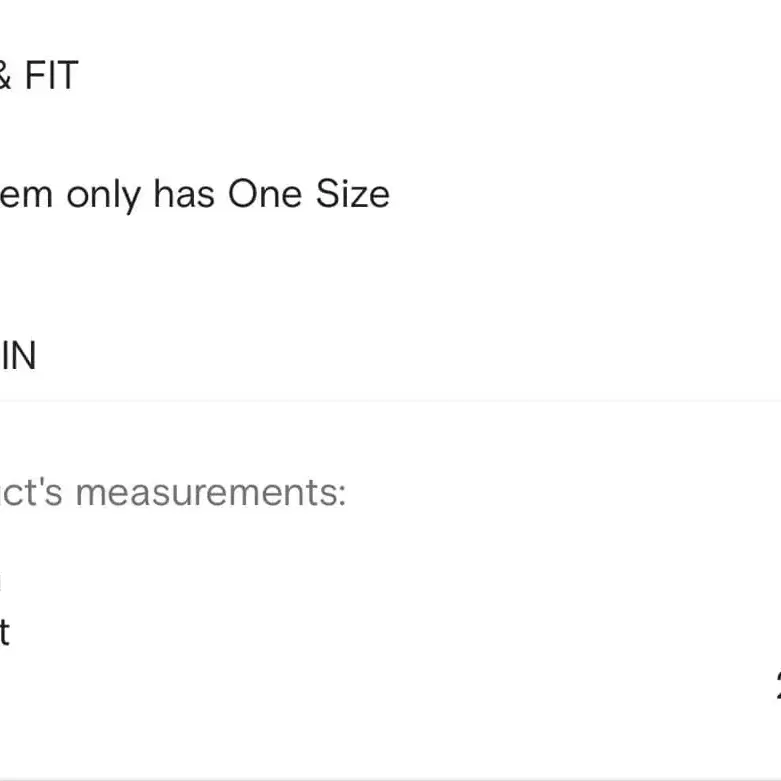Viewport: 781px width, 781px height.
Task: Click the word 'Size' in size notice
Action: (x=353, y=193)
